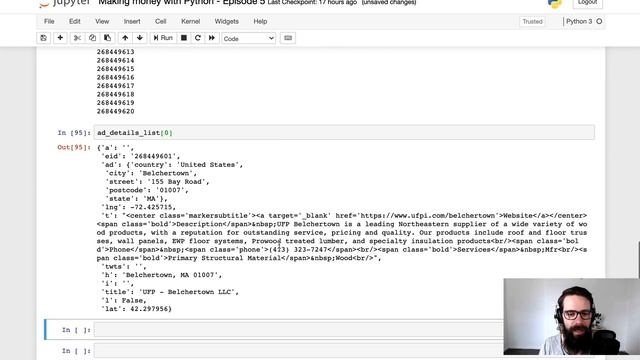Restart the kernel icon

click(x=198, y=38)
